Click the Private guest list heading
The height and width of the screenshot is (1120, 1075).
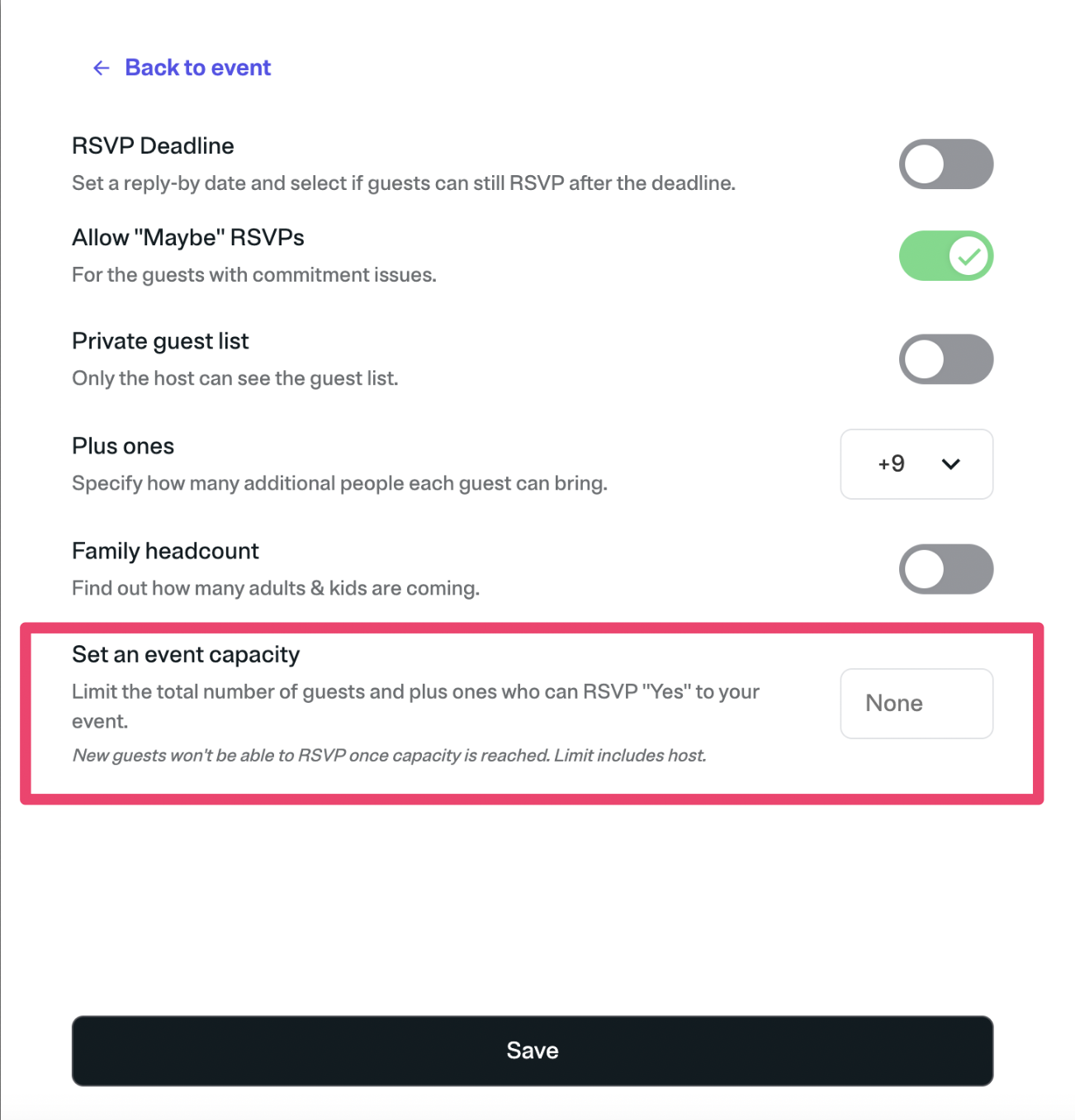point(160,341)
